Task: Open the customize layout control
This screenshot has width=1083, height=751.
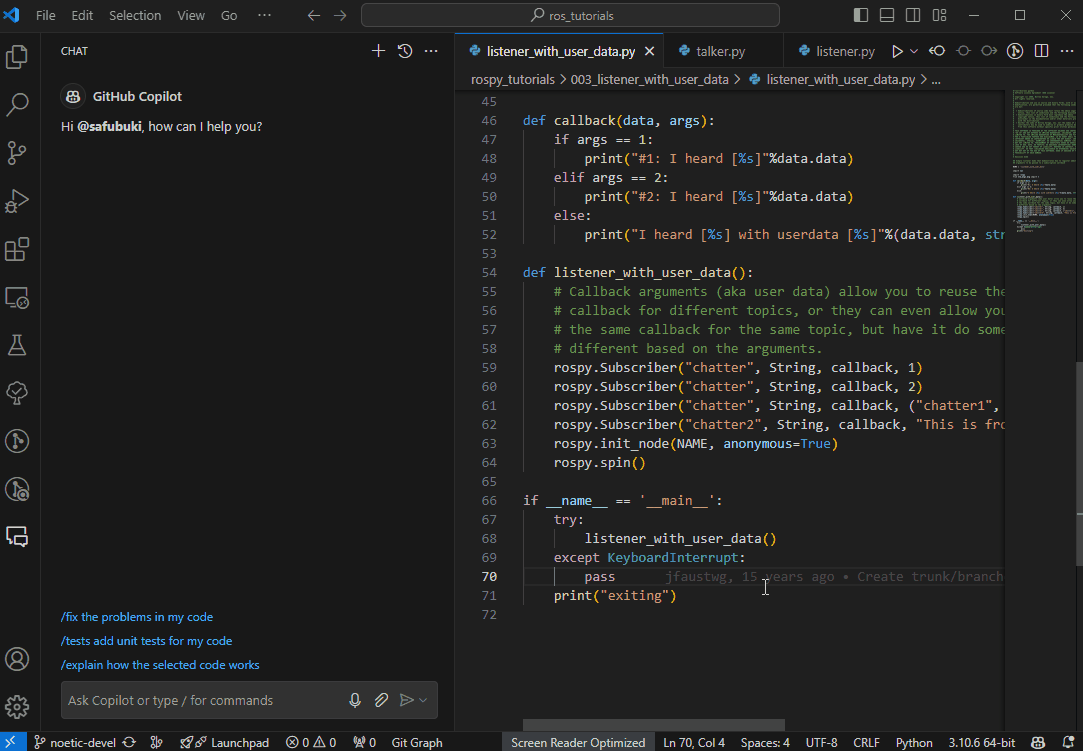Action: [939, 15]
